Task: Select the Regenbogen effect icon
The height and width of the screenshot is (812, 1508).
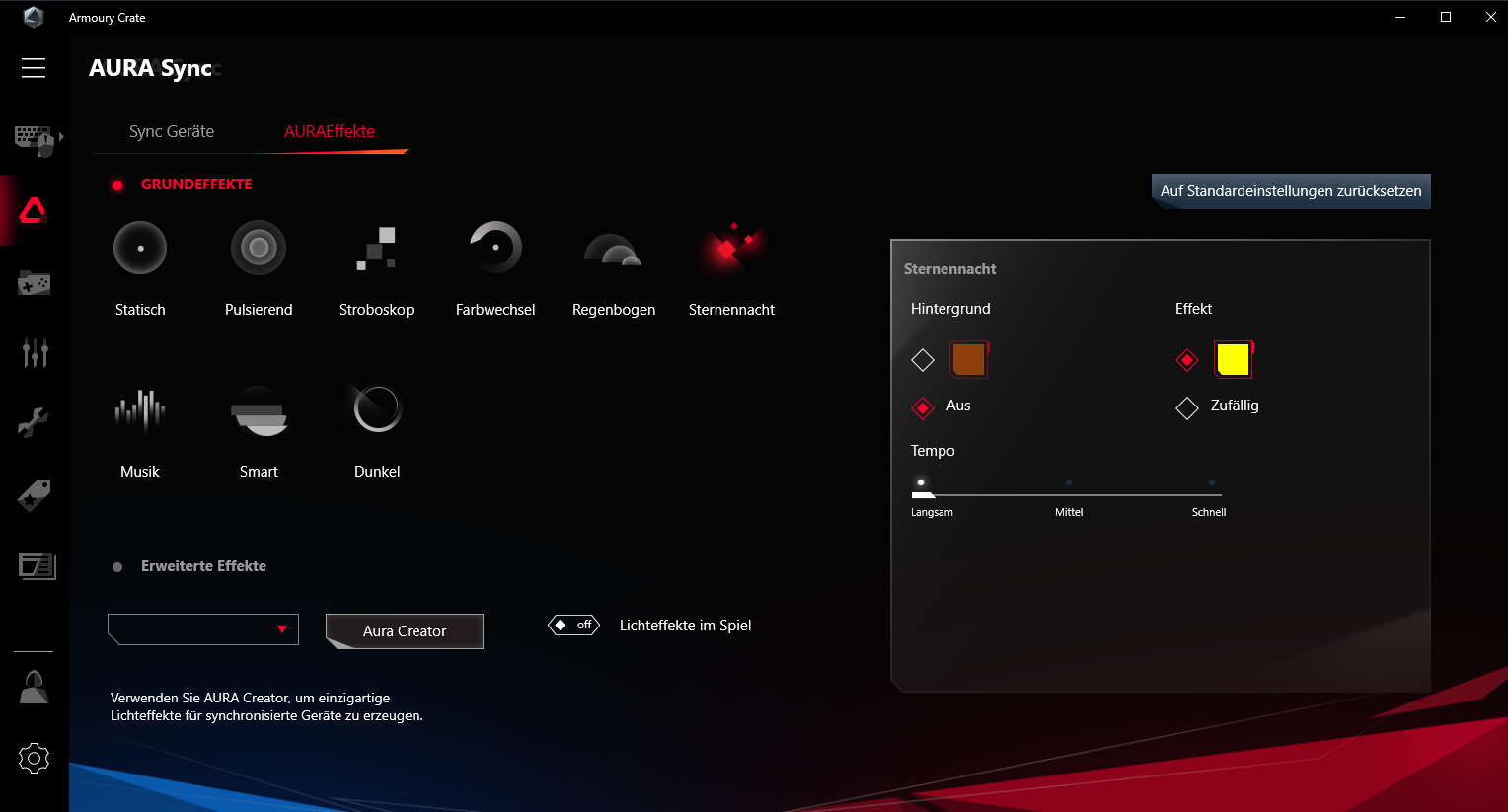Action: click(613, 249)
